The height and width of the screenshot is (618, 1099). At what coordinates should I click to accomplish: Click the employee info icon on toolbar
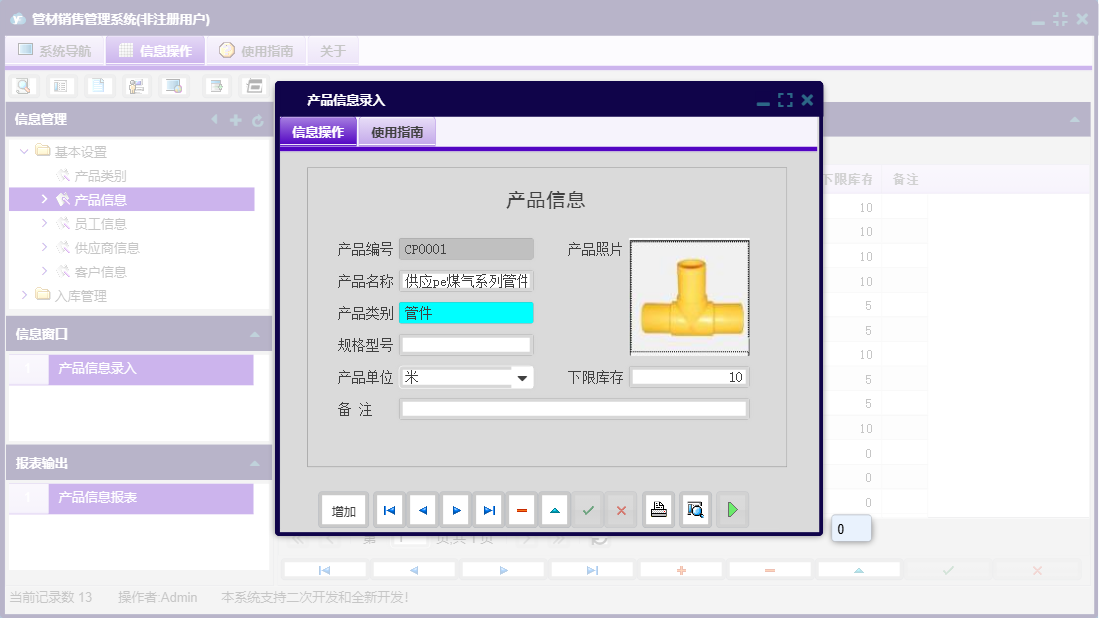136,86
